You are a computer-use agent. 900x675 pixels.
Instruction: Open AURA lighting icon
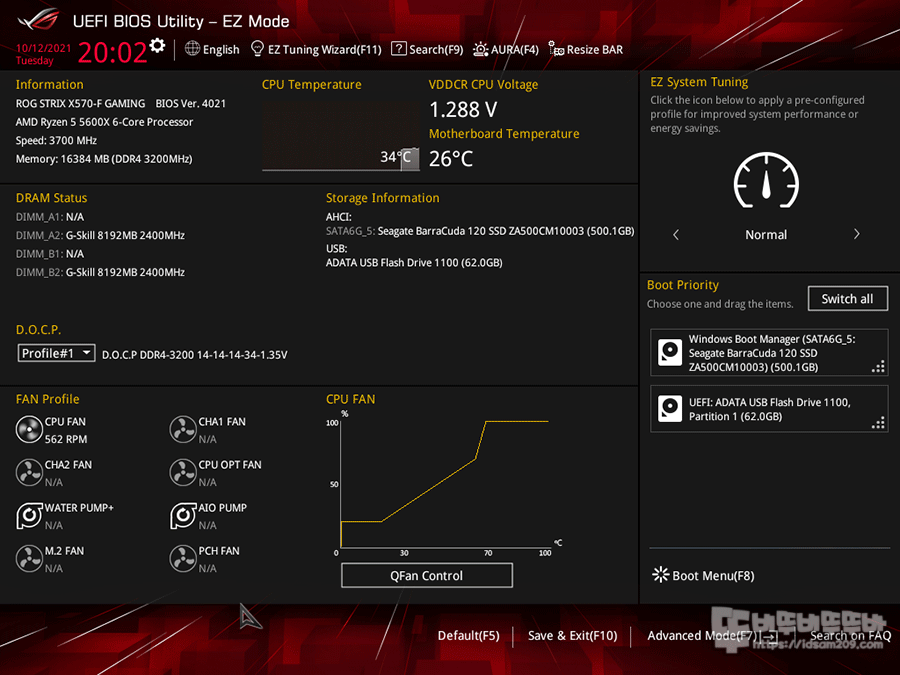pyautogui.click(x=480, y=49)
